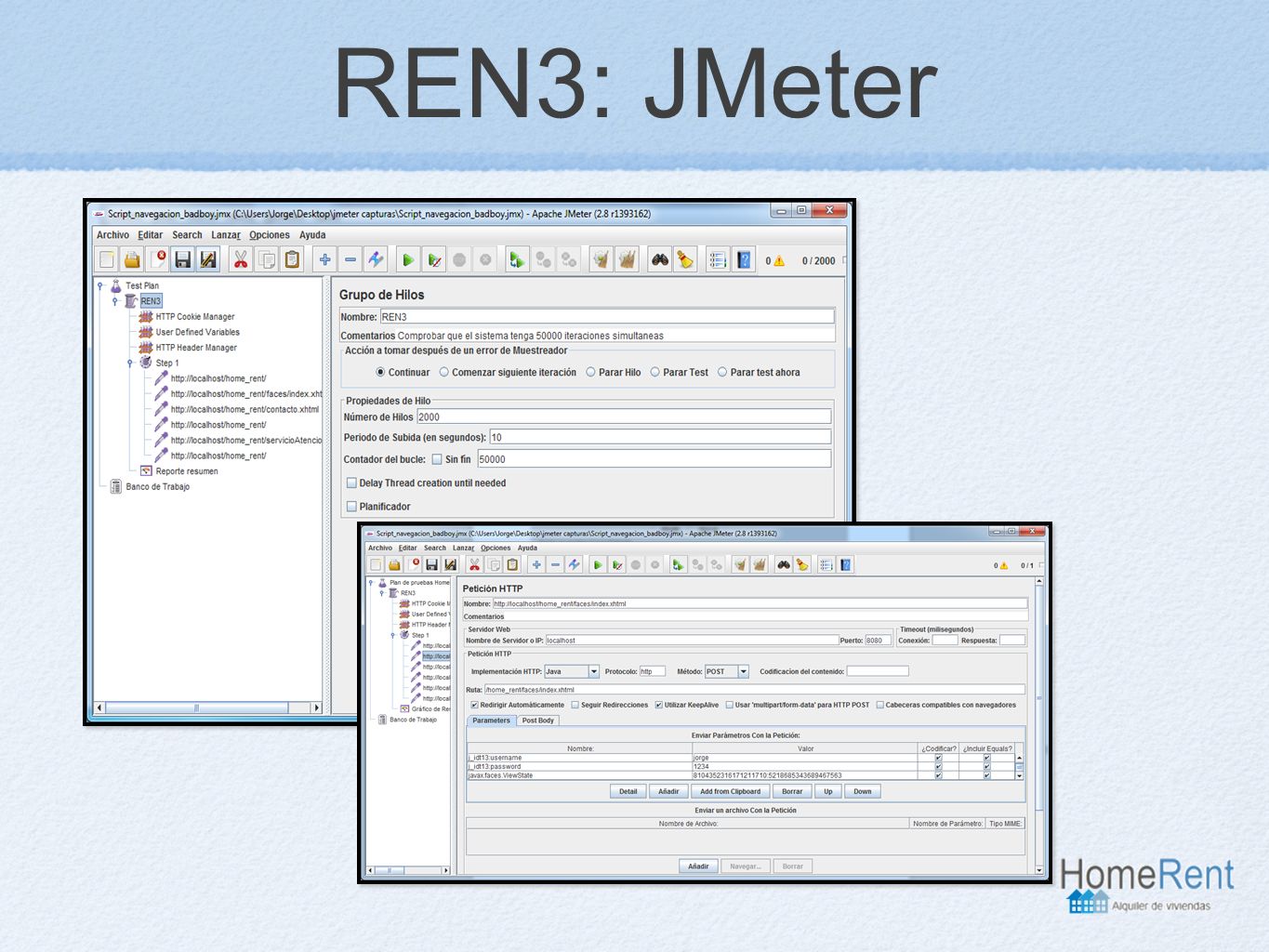1269x952 pixels.
Task: Click the Save disk icon in the front window toolbar
Action: click(x=431, y=564)
